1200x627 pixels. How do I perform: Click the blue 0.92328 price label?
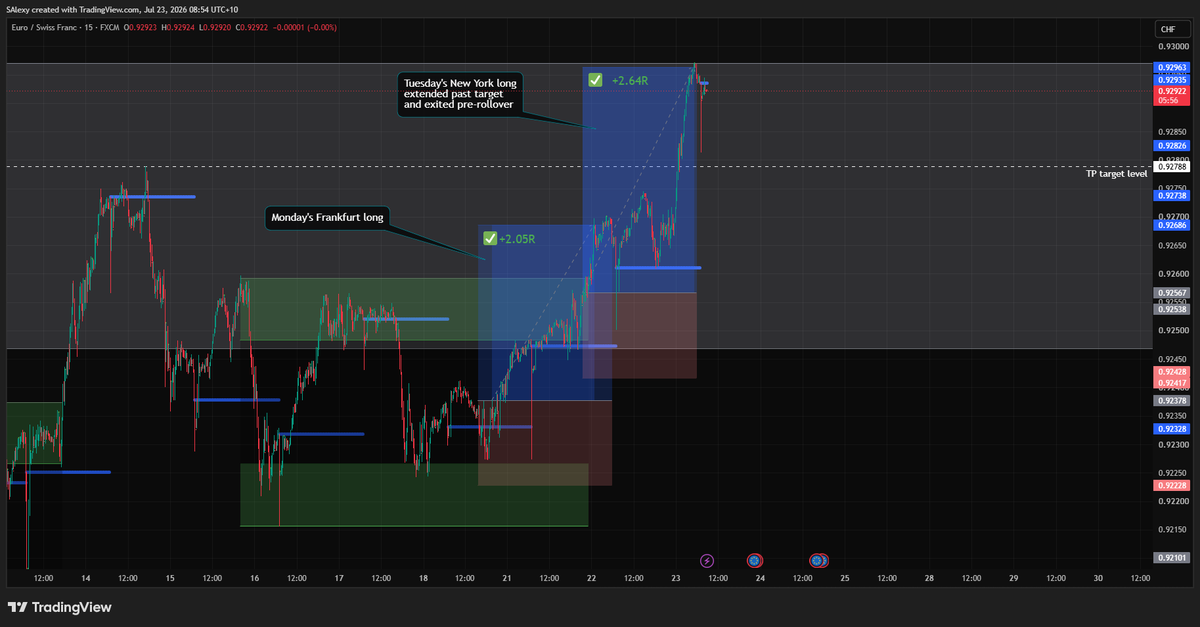(x=1172, y=429)
